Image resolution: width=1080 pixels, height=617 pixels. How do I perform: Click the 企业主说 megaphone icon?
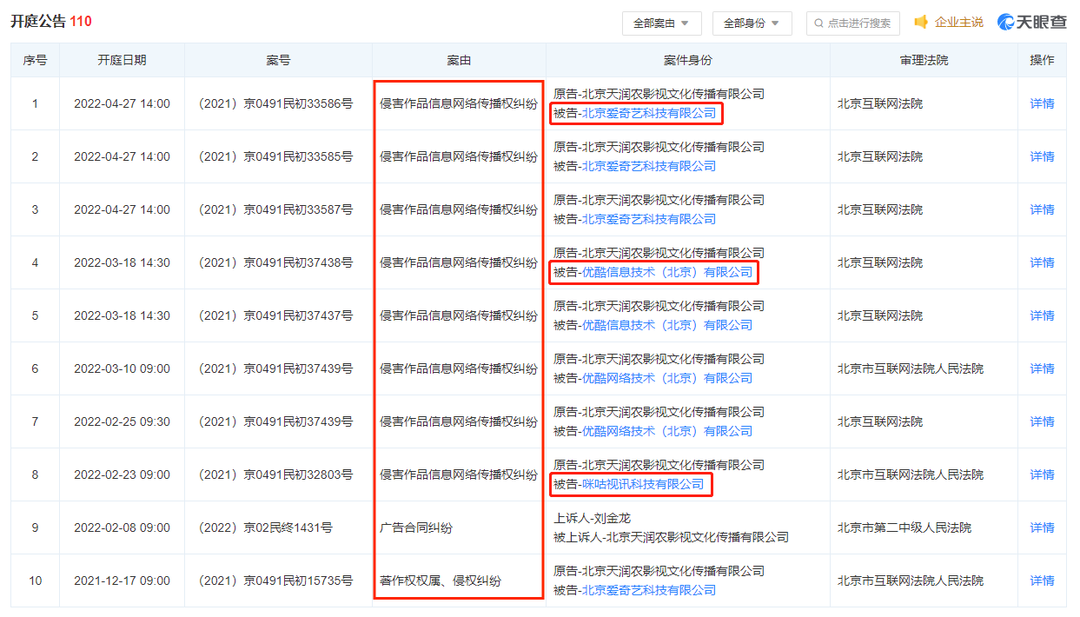point(921,22)
